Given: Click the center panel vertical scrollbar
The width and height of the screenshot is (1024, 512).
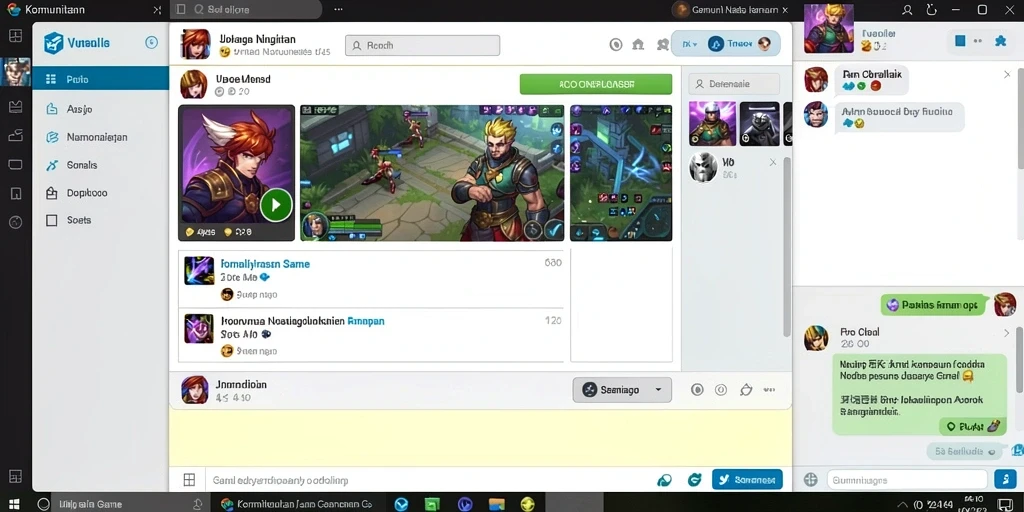Looking at the screenshot, I should coord(787,247).
